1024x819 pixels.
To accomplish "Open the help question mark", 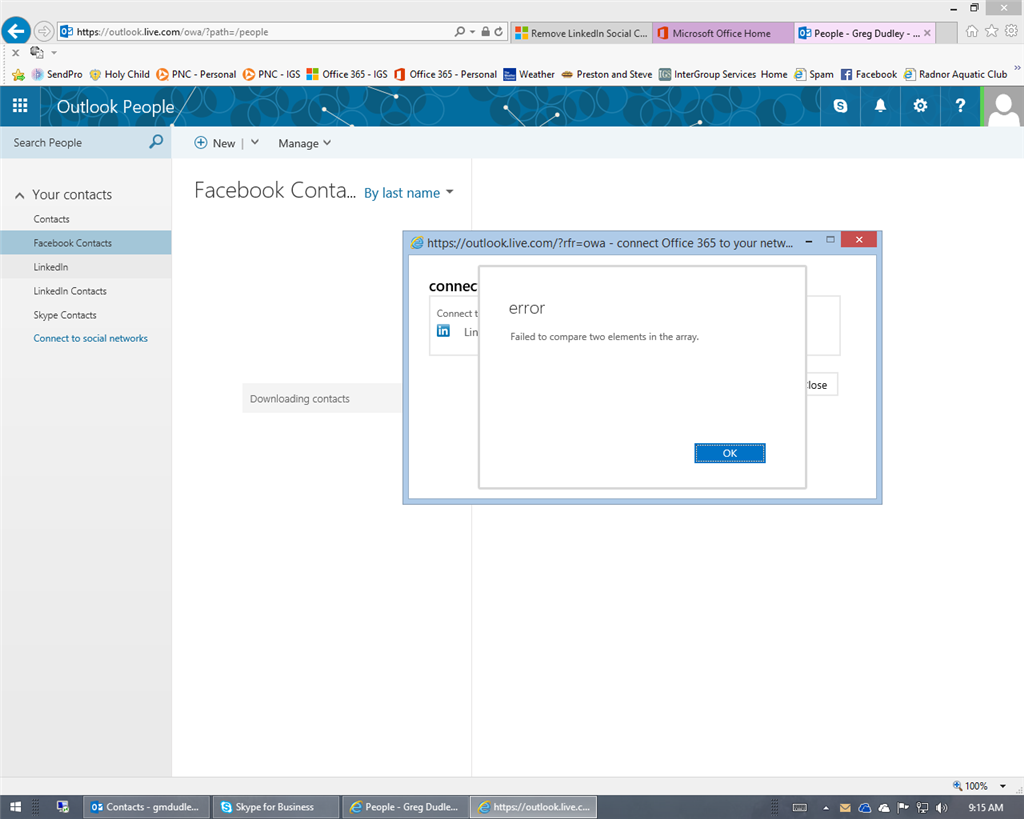I will tap(960, 106).
